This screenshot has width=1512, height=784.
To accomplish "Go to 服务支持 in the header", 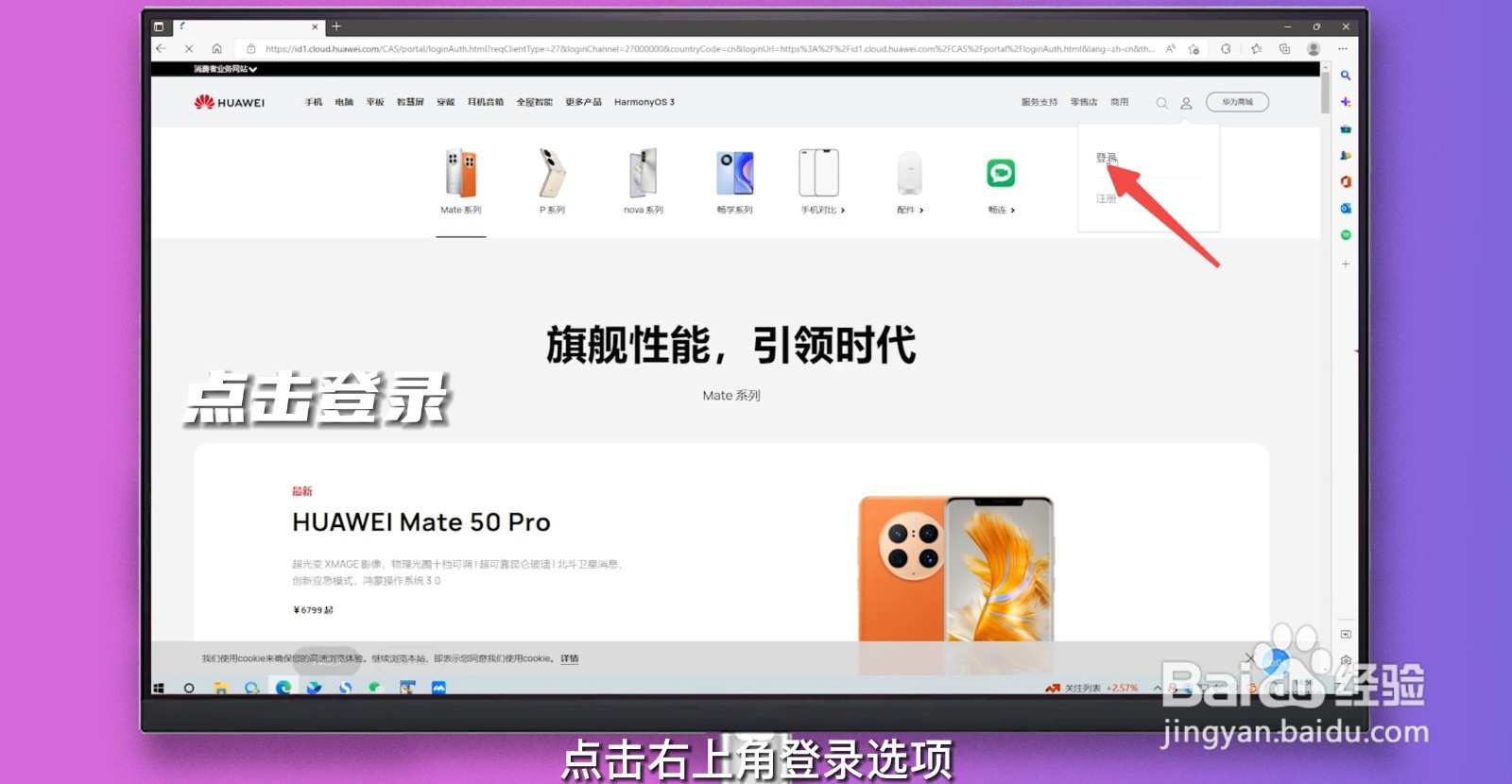I will (x=1039, y=102).
